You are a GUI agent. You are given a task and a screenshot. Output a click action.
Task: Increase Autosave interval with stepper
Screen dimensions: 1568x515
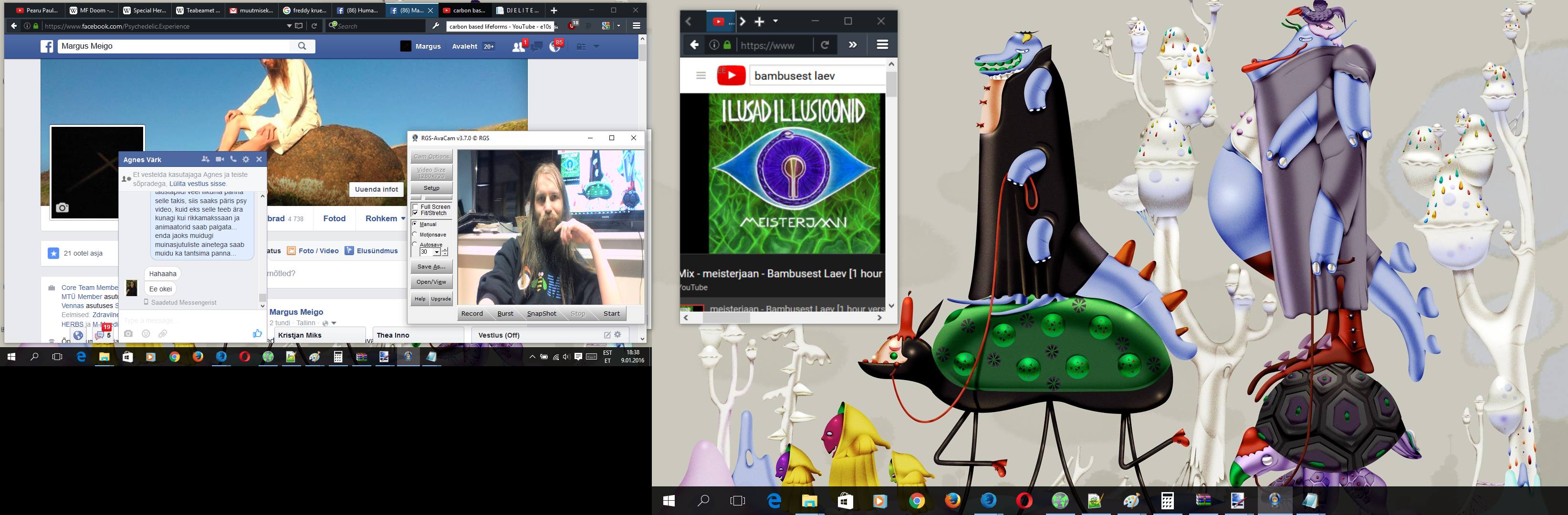point(445,250)
